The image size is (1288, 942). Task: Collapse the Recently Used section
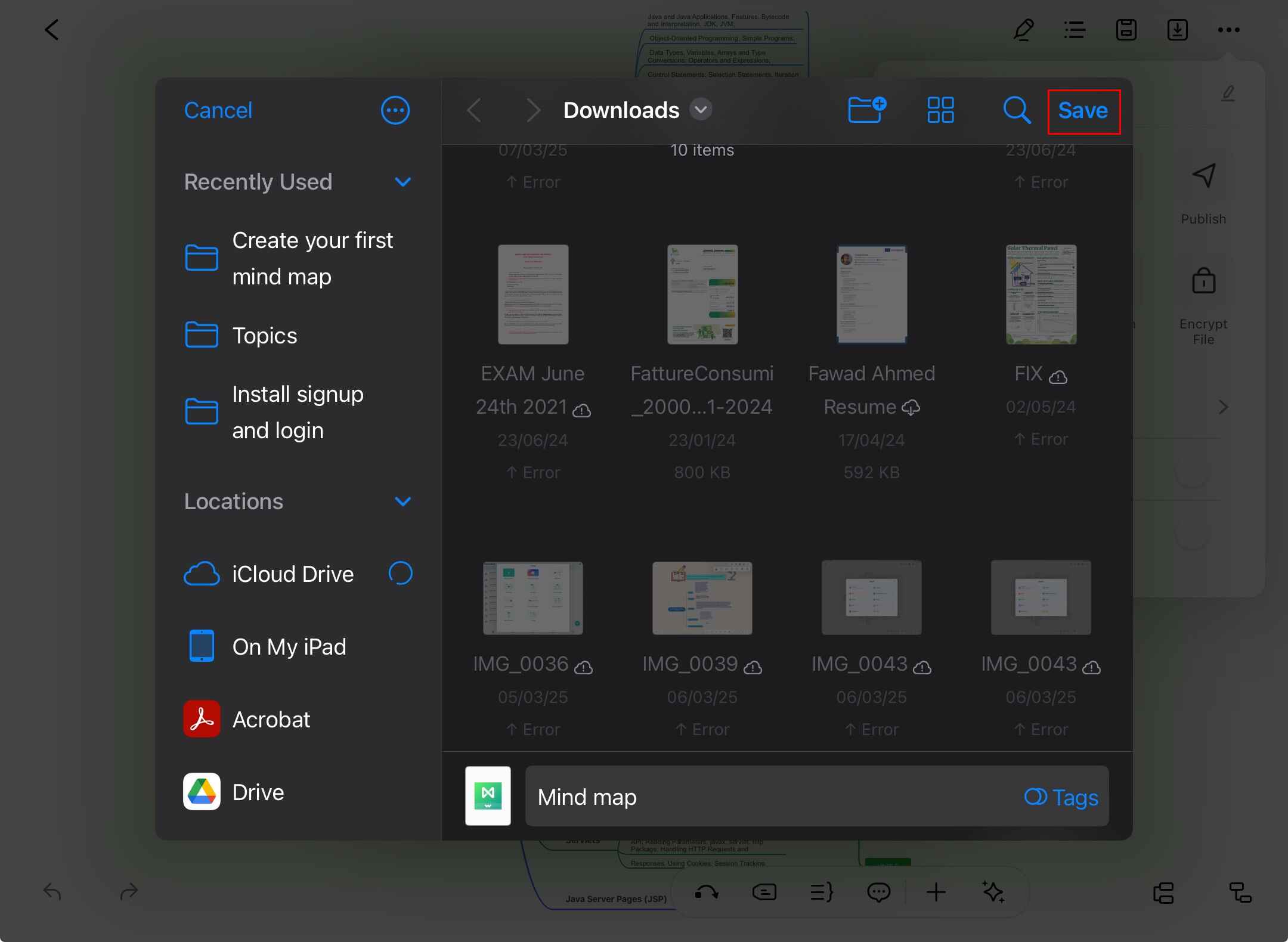click(403, 182)
